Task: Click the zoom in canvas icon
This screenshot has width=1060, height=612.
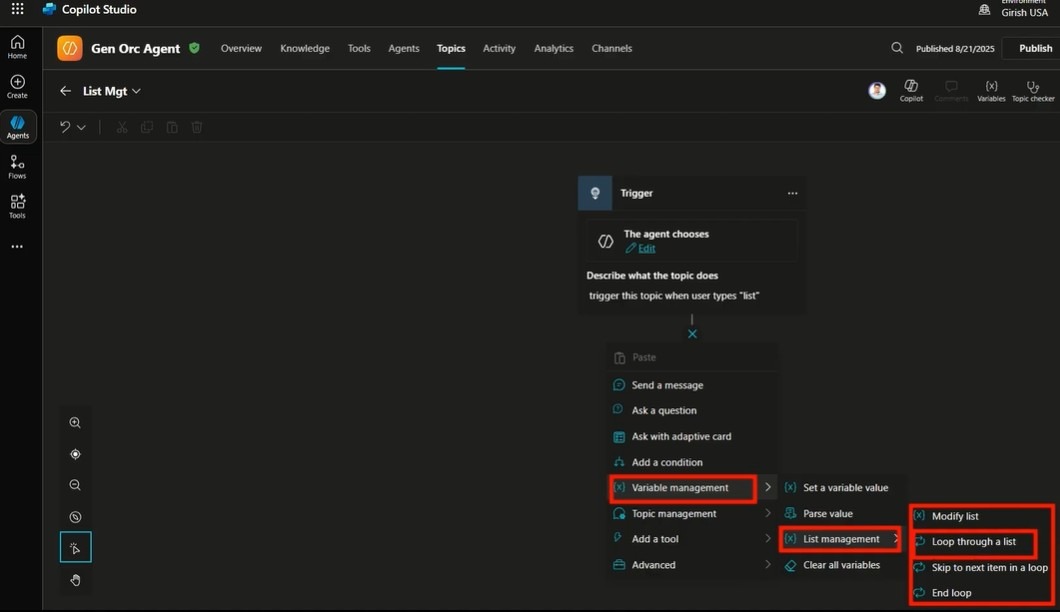Action: [x=75, y=423]
